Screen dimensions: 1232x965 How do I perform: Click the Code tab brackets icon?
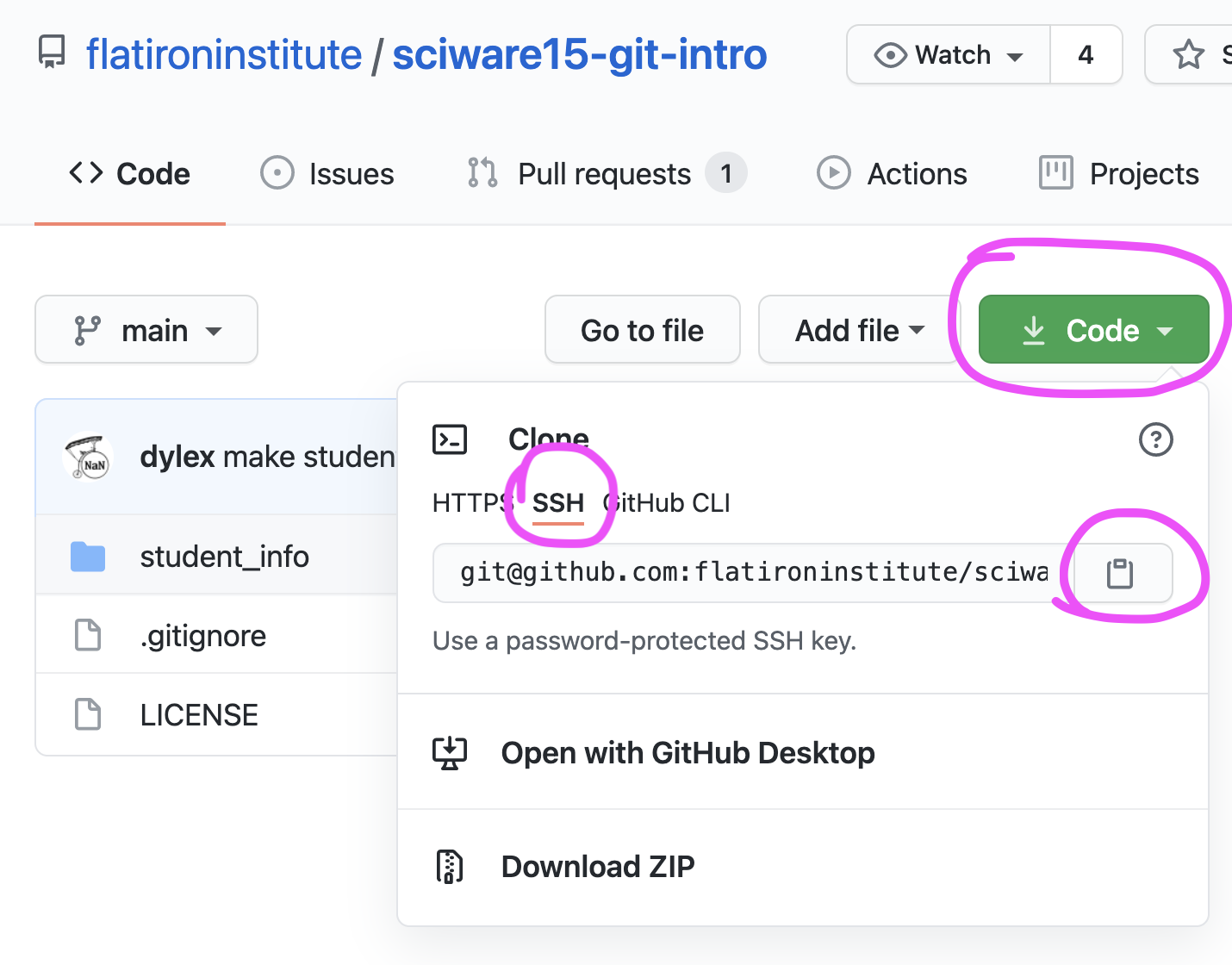point(86,173)
